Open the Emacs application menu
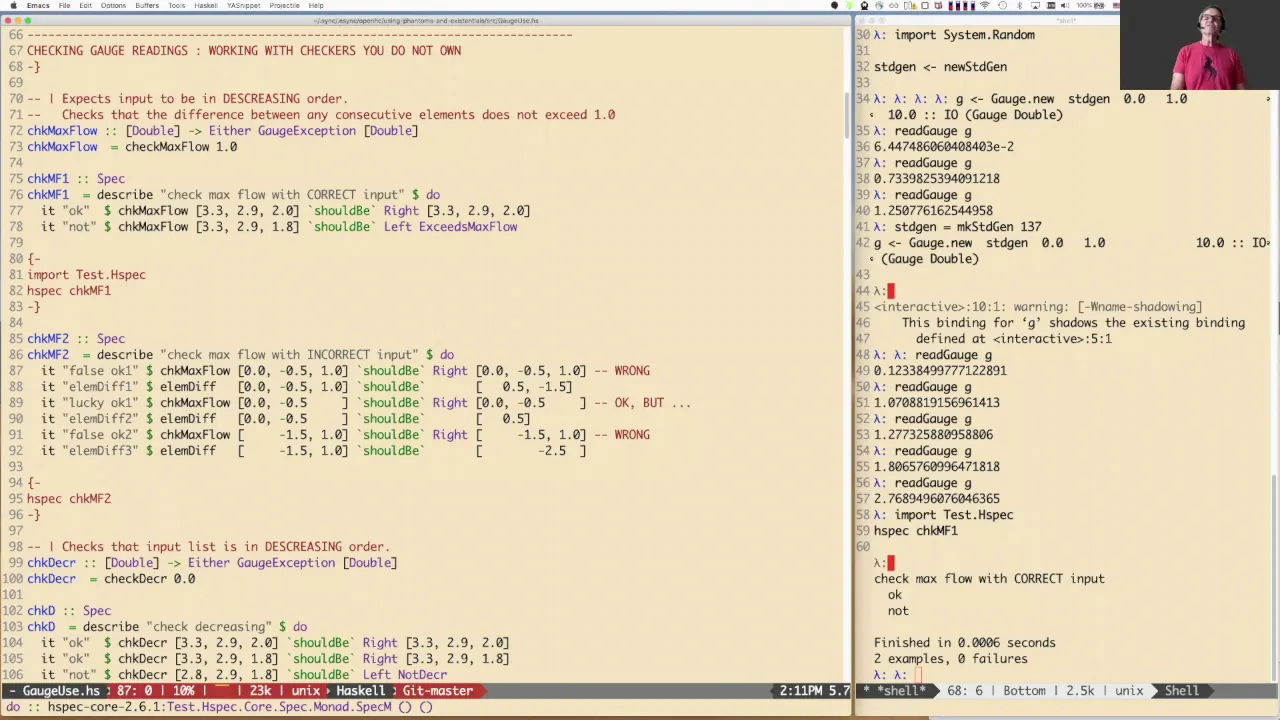Viewport: 1280px width, 720px height. (38, 5)
